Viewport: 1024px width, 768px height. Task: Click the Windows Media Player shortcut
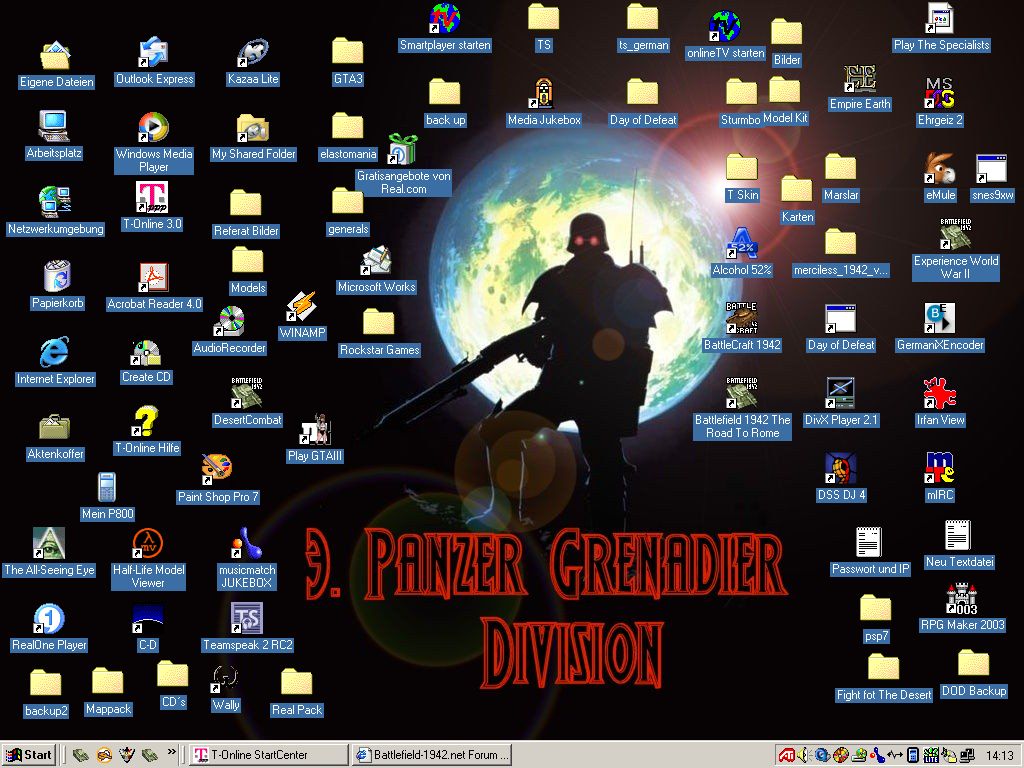coord(153,128)
